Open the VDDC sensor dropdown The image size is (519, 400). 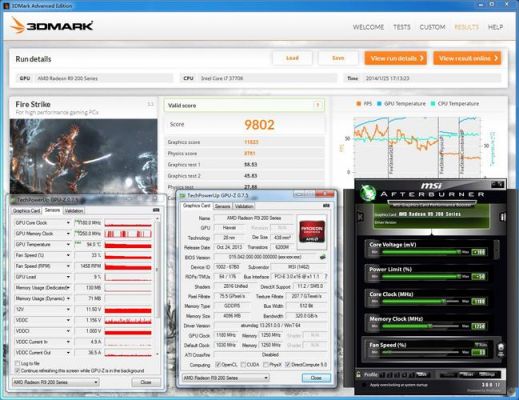coord(68,320)
